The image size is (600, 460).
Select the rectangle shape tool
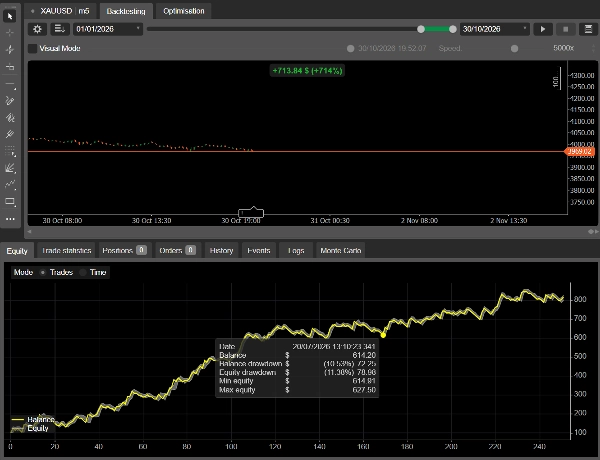(10, 201)
